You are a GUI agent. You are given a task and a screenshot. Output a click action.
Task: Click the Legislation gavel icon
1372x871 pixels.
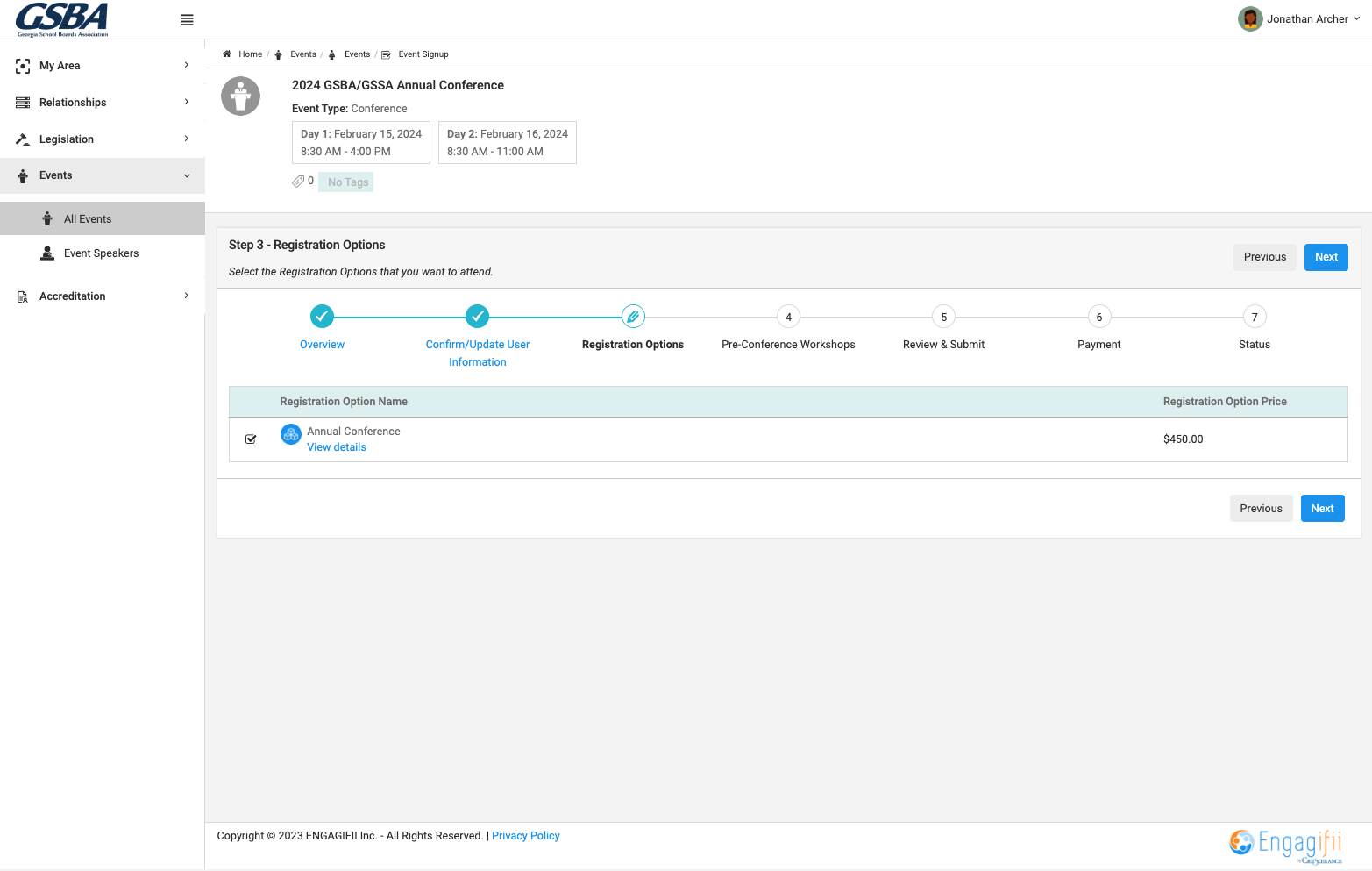(23, 139)
